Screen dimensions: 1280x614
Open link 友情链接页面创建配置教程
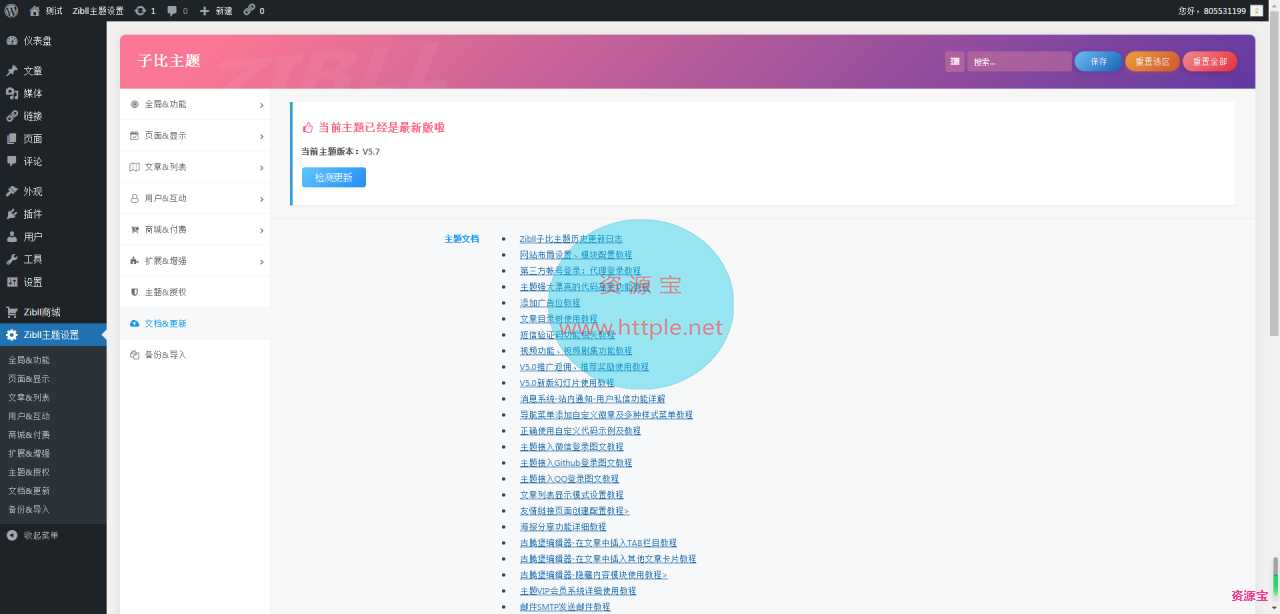click(x=574, y=511)
